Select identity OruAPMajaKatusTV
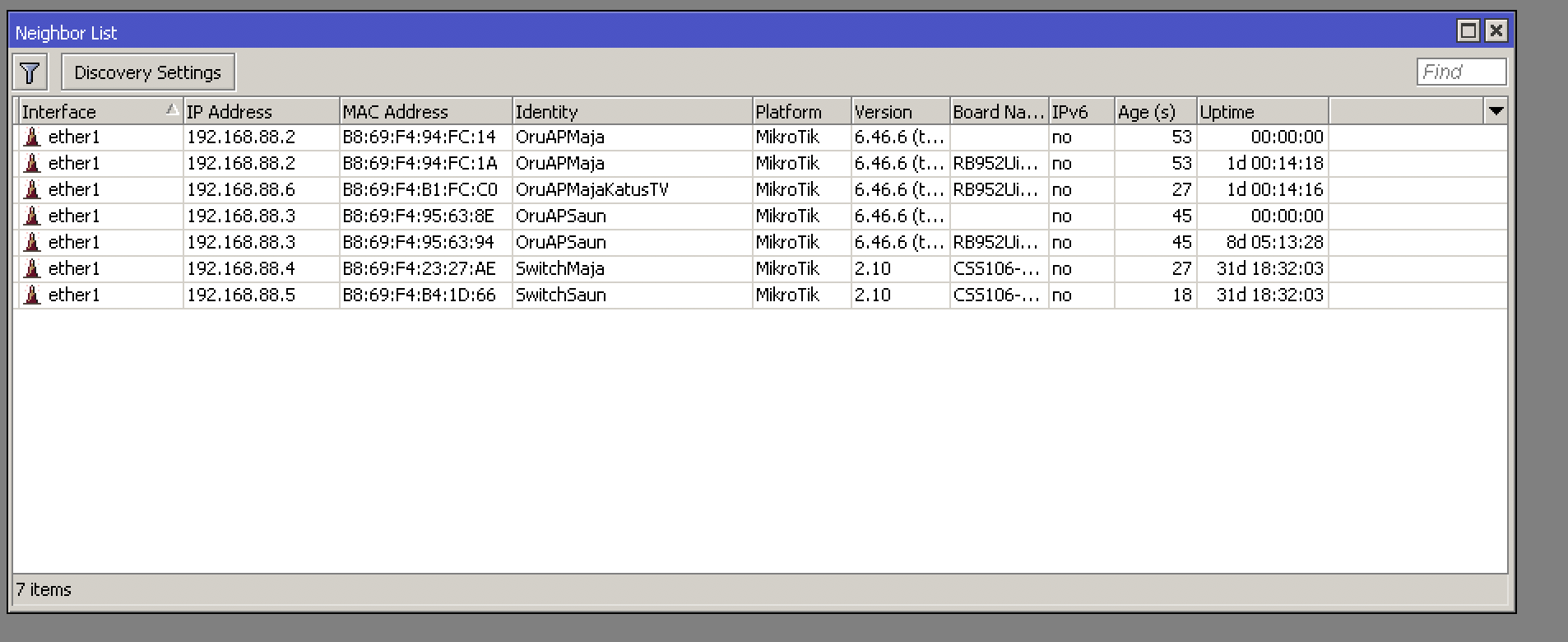Viewport: 1568px width, 642px height. (591, 189)
